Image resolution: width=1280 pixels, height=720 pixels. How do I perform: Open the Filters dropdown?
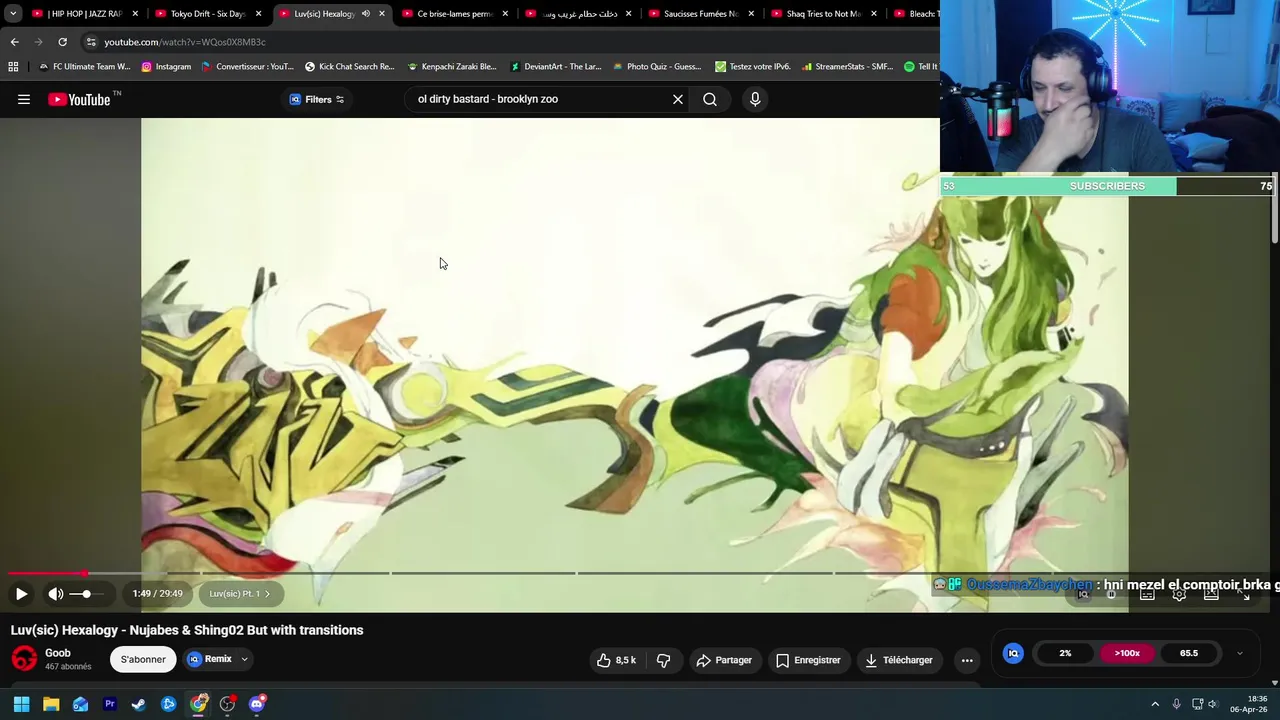point(317,99)
